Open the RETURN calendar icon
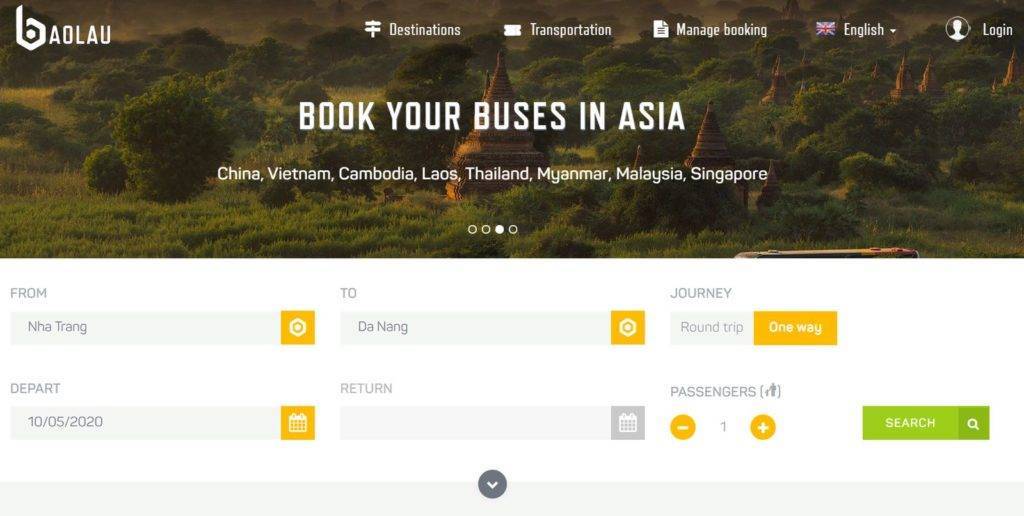The width and height of the screenshot is (1024, 516). (628, 423)
